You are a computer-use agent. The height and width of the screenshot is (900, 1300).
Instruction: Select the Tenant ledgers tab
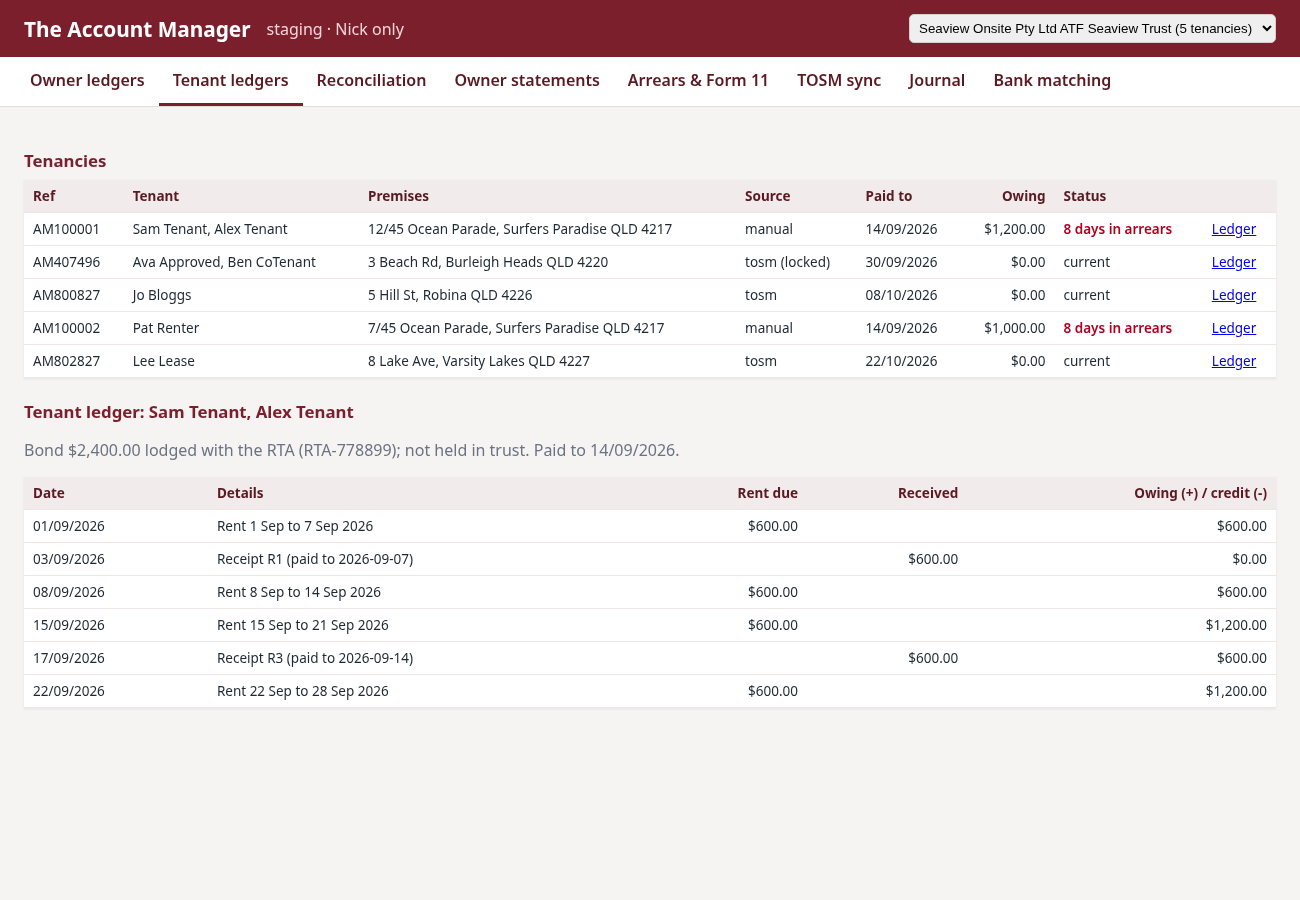click(x=231, y=80)
